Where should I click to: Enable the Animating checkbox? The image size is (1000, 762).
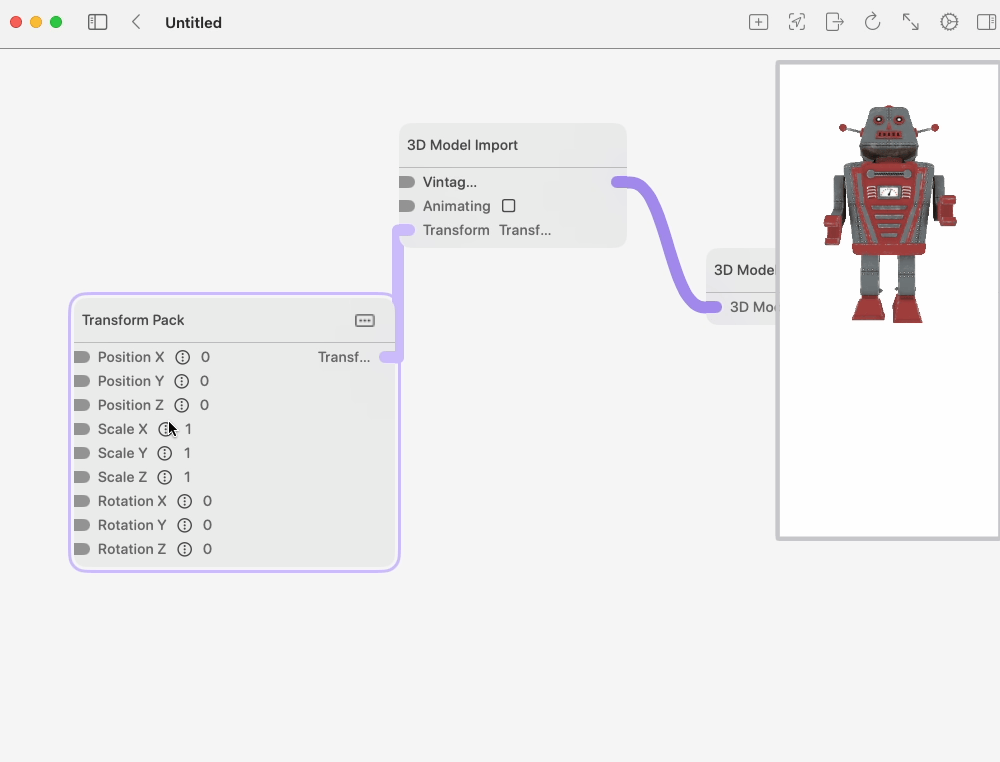coord(508,206)
